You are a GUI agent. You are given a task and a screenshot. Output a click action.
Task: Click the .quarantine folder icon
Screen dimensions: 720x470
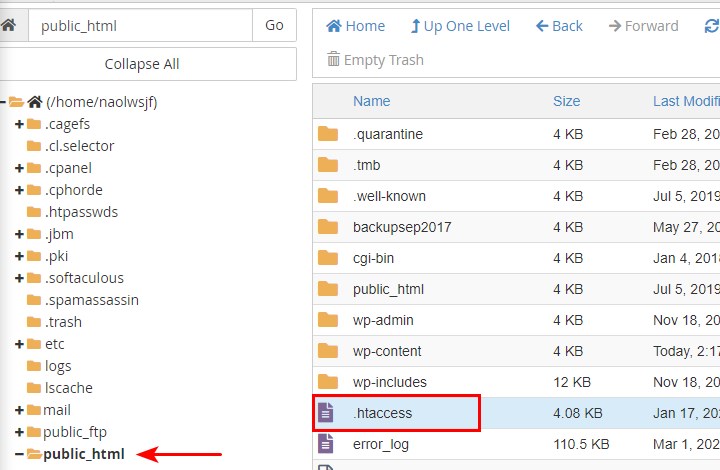tap(328, 134)
